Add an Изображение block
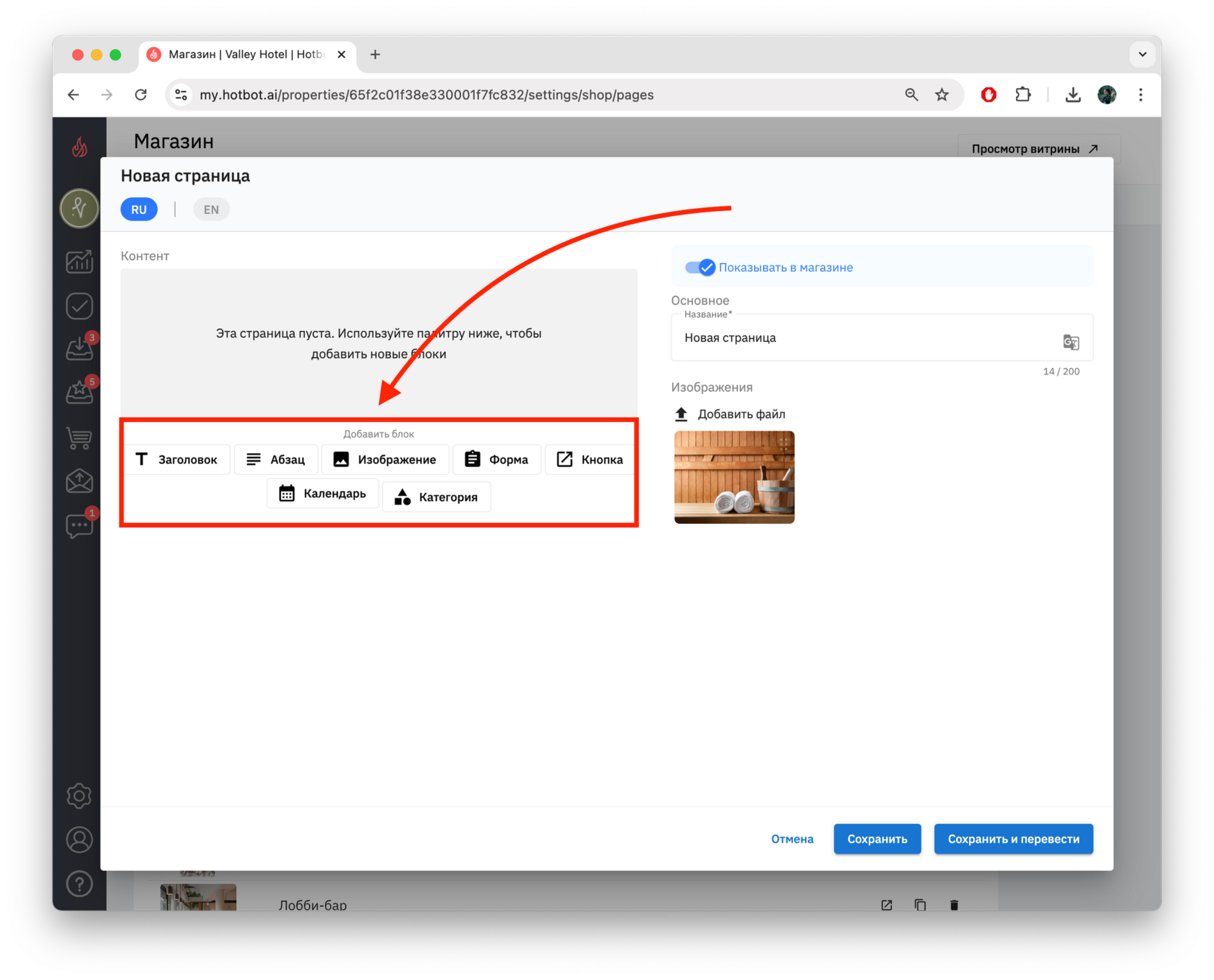The image size is (1214, 980). [x=385, y=460]
